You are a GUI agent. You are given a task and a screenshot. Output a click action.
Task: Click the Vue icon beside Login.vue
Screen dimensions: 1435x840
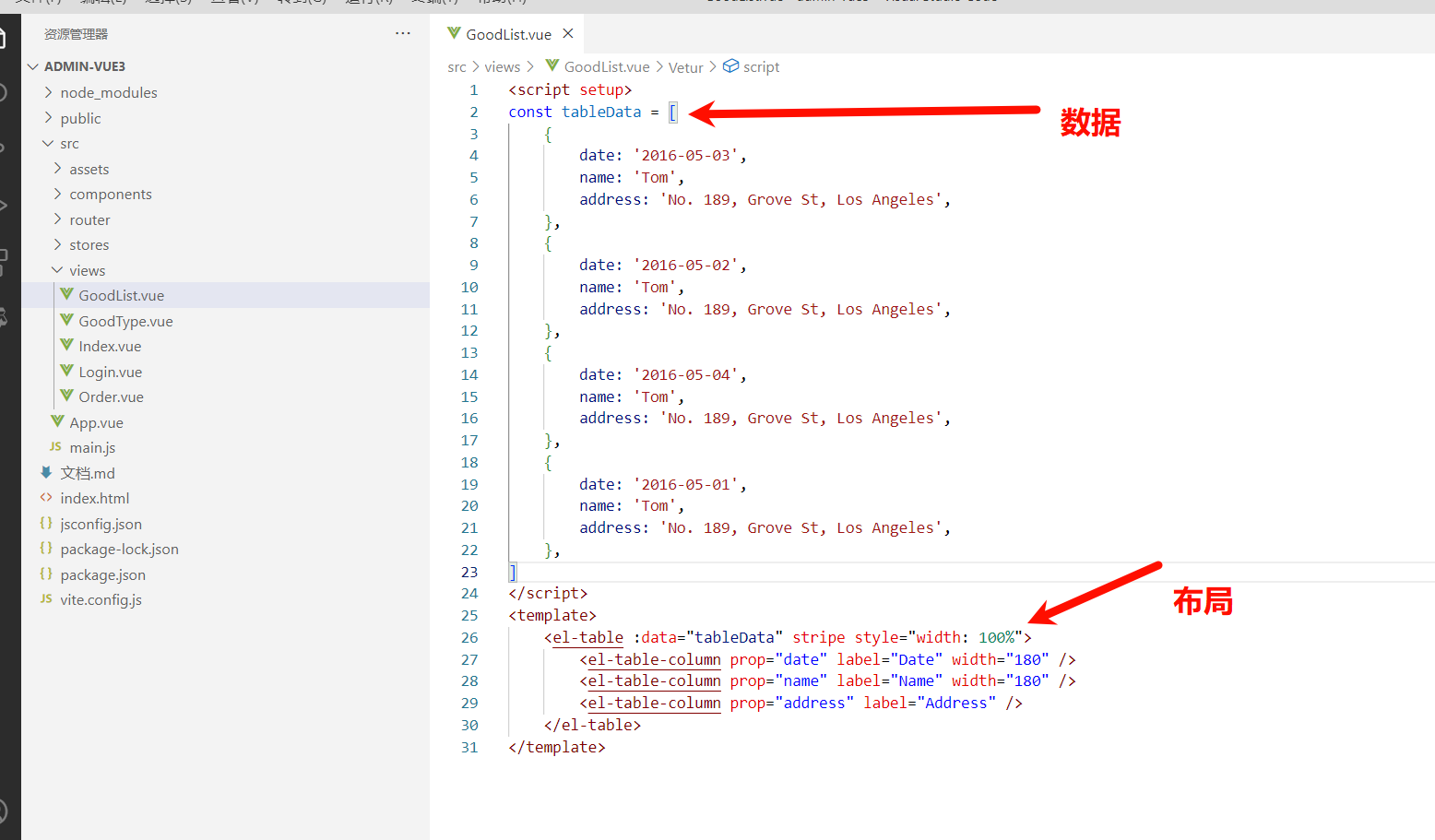(66, 371)
